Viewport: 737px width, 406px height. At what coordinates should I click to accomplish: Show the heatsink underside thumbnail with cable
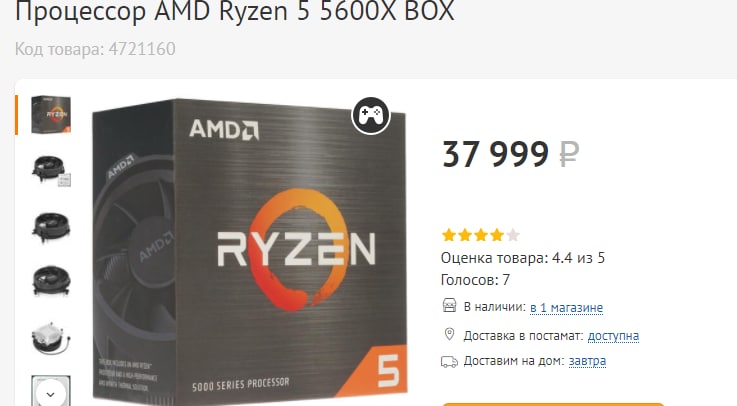tap(51, 338)
